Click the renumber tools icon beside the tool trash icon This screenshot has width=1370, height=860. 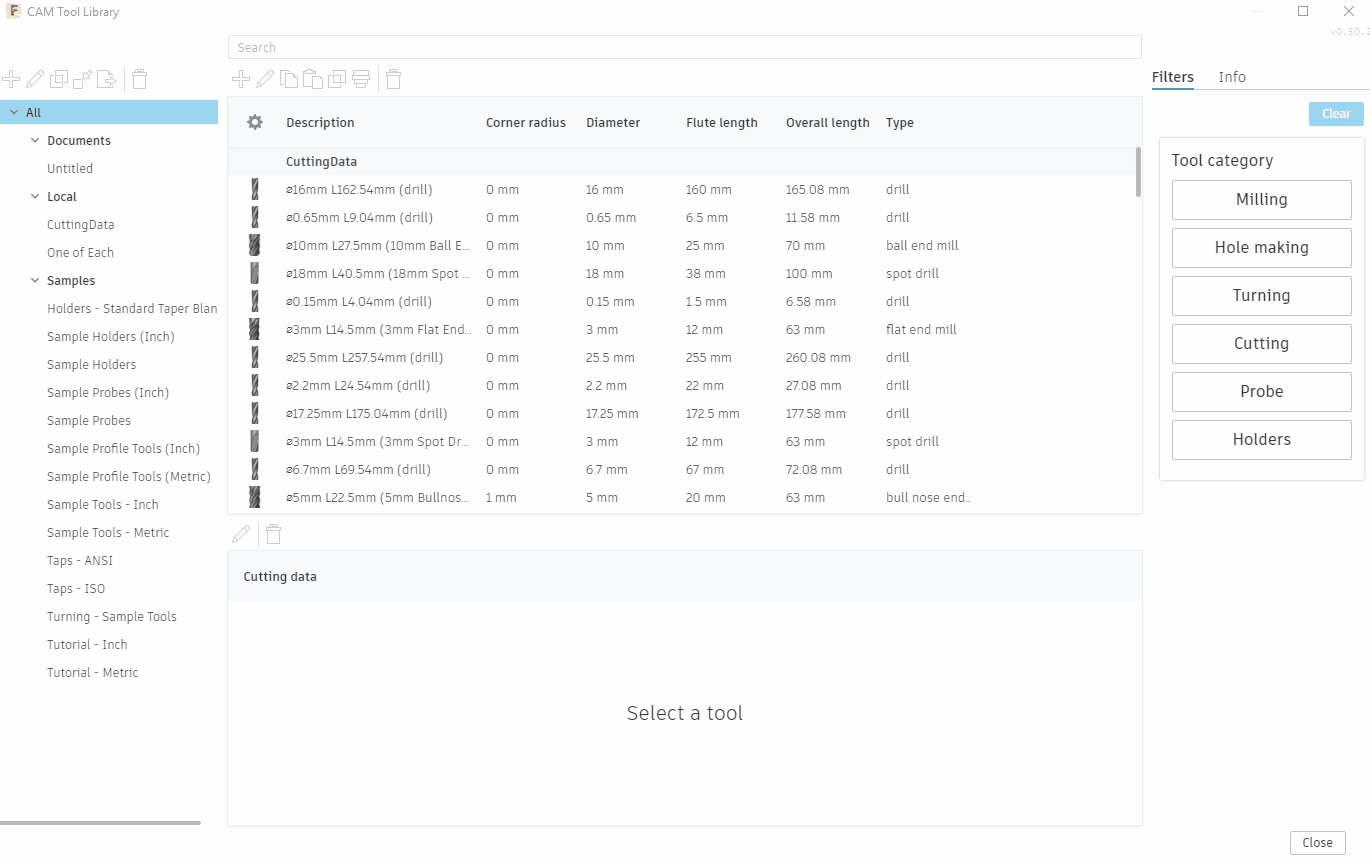(x=361, y=79)
